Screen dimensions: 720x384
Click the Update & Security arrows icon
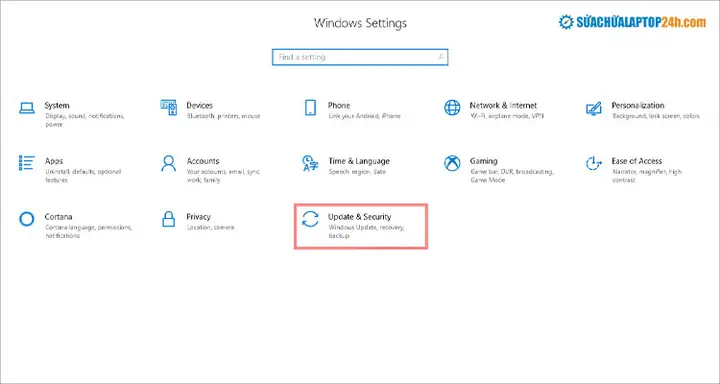click(310, 219)
